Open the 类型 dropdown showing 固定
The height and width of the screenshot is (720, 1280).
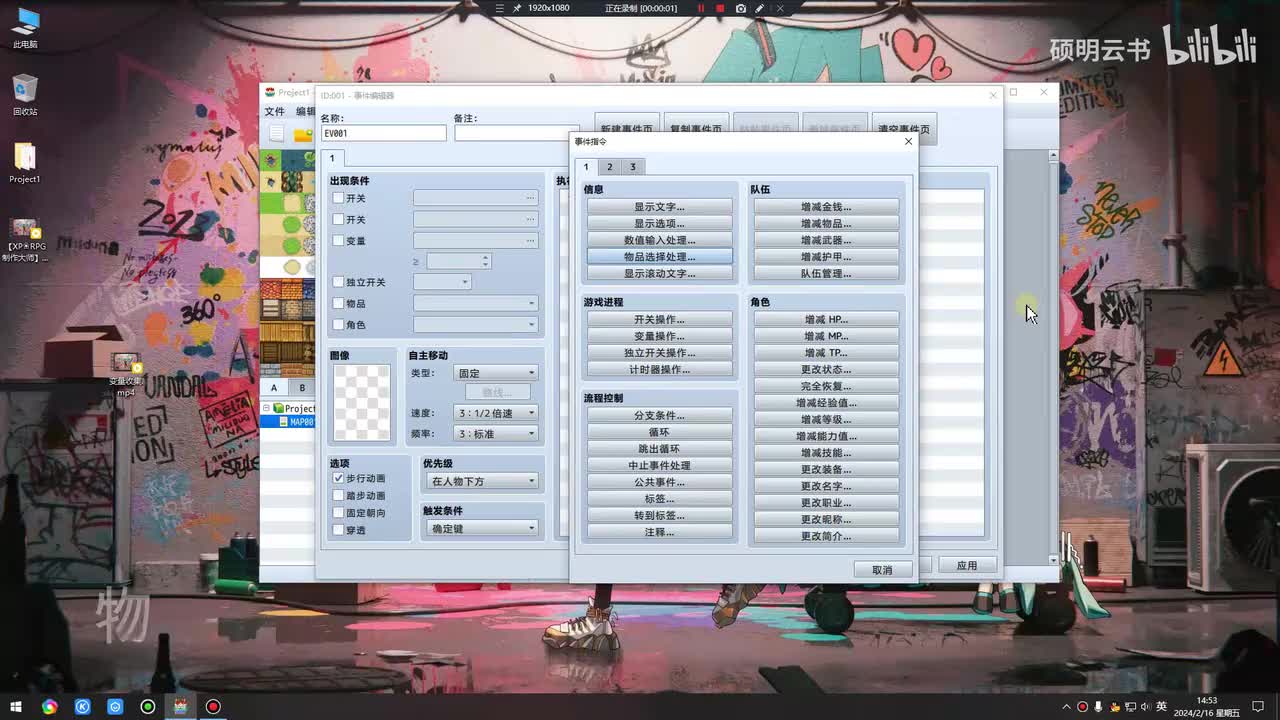(x=496, y=373)
